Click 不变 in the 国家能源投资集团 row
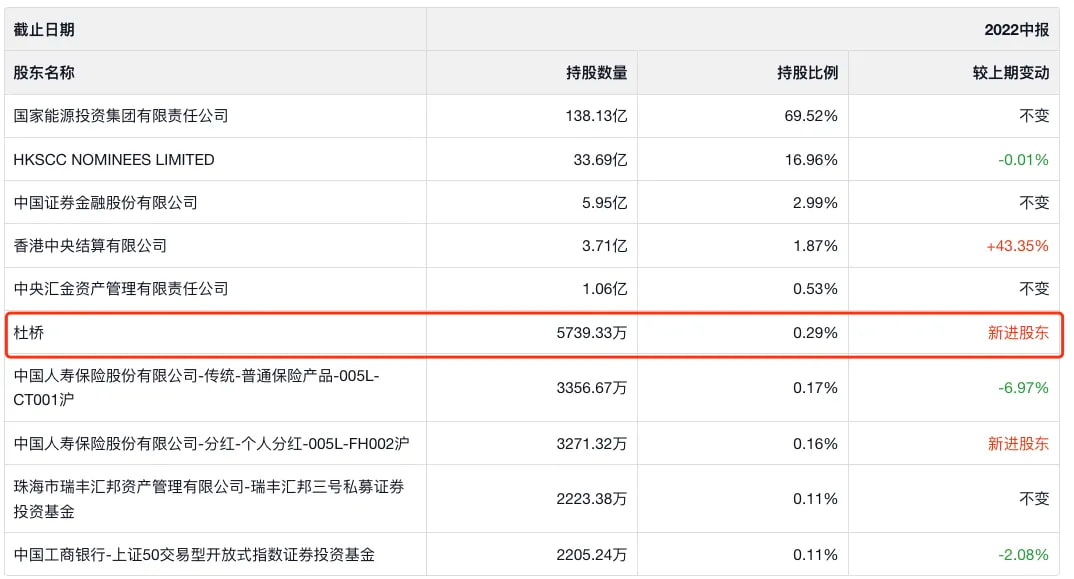Image resolution: width=1074 pixels, height=579 pixels. click(1034, 116)
